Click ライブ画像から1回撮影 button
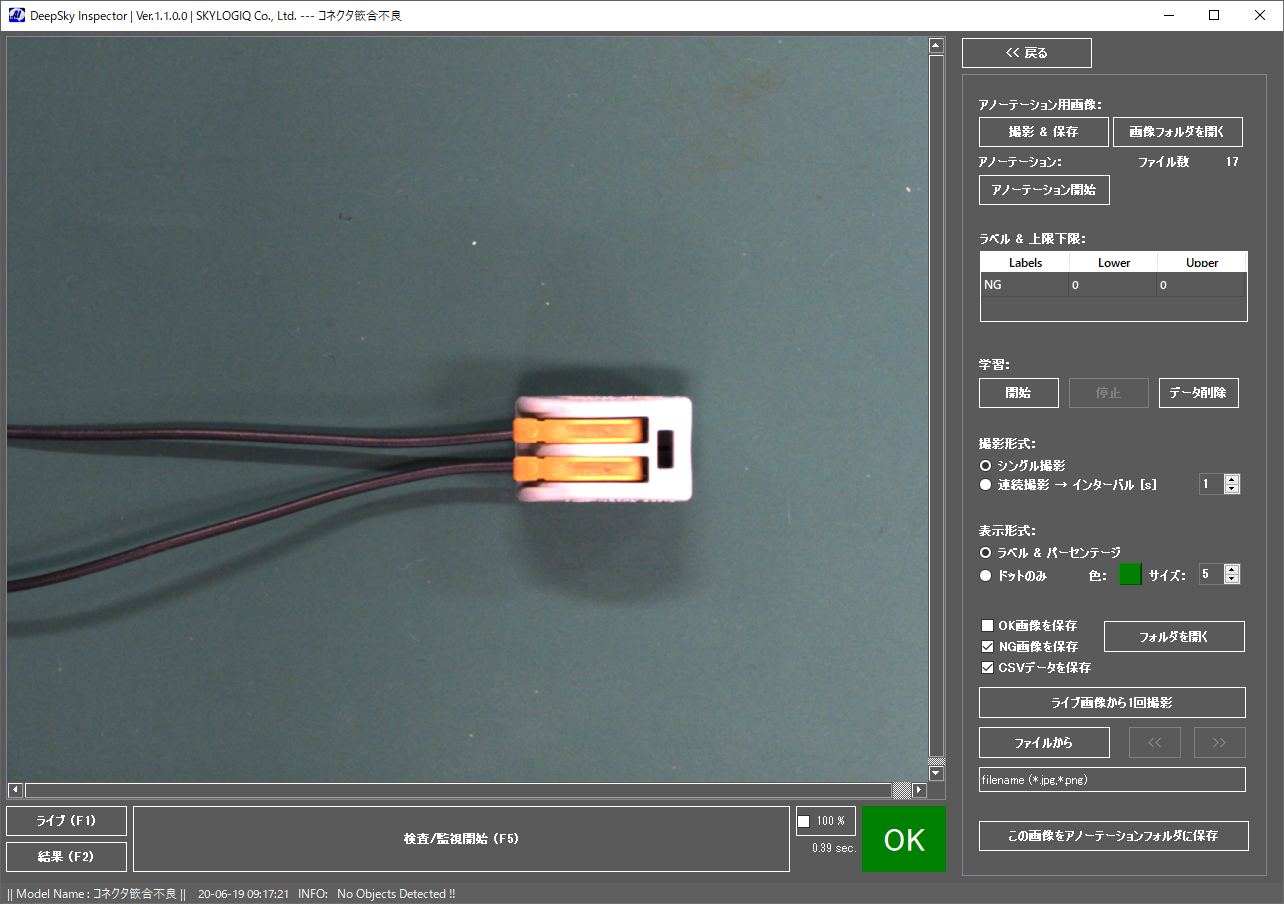Image resolution: width=1284 pixels, height=904 pixels. pos(1112,702)
